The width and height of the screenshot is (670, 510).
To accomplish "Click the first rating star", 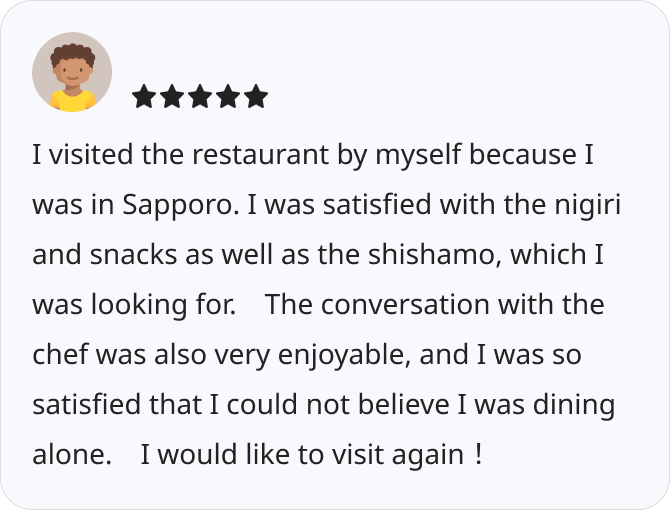I will tap(144, 96).
